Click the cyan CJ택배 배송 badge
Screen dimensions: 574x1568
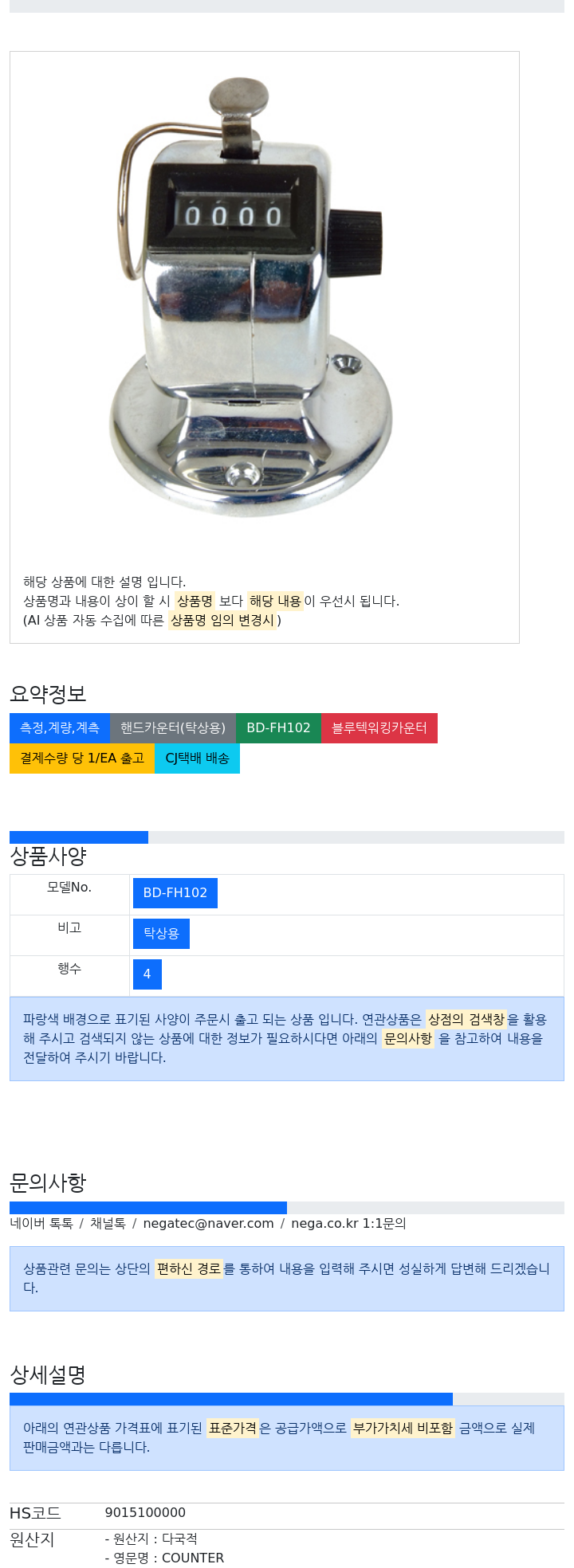pos(197,759)
